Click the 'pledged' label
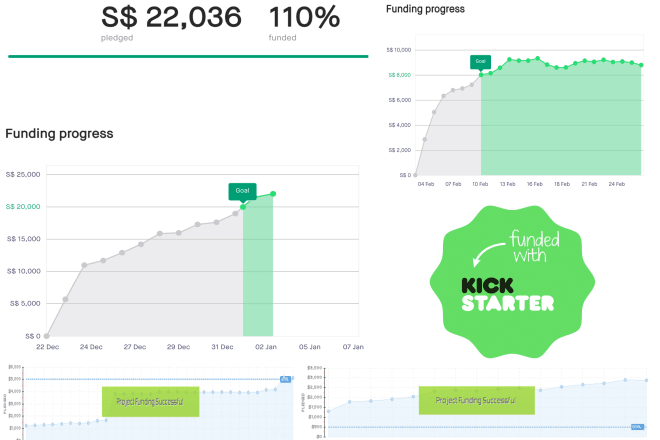The height and width of the screenshot is (440, 660). pyautogui.click(x=117, y=38)
